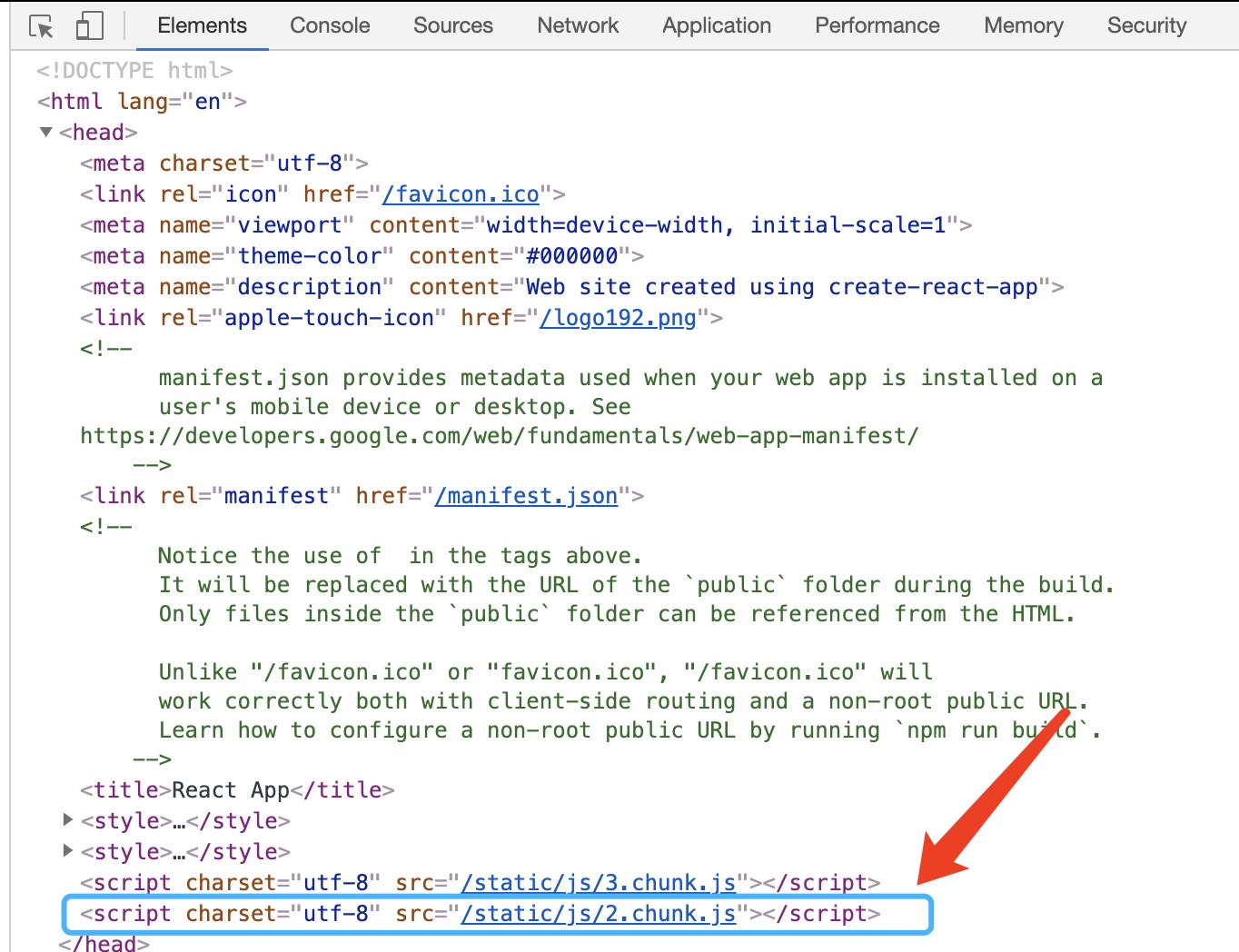Click the "user's mobile device or desktop" line

[x=394, y=407]
